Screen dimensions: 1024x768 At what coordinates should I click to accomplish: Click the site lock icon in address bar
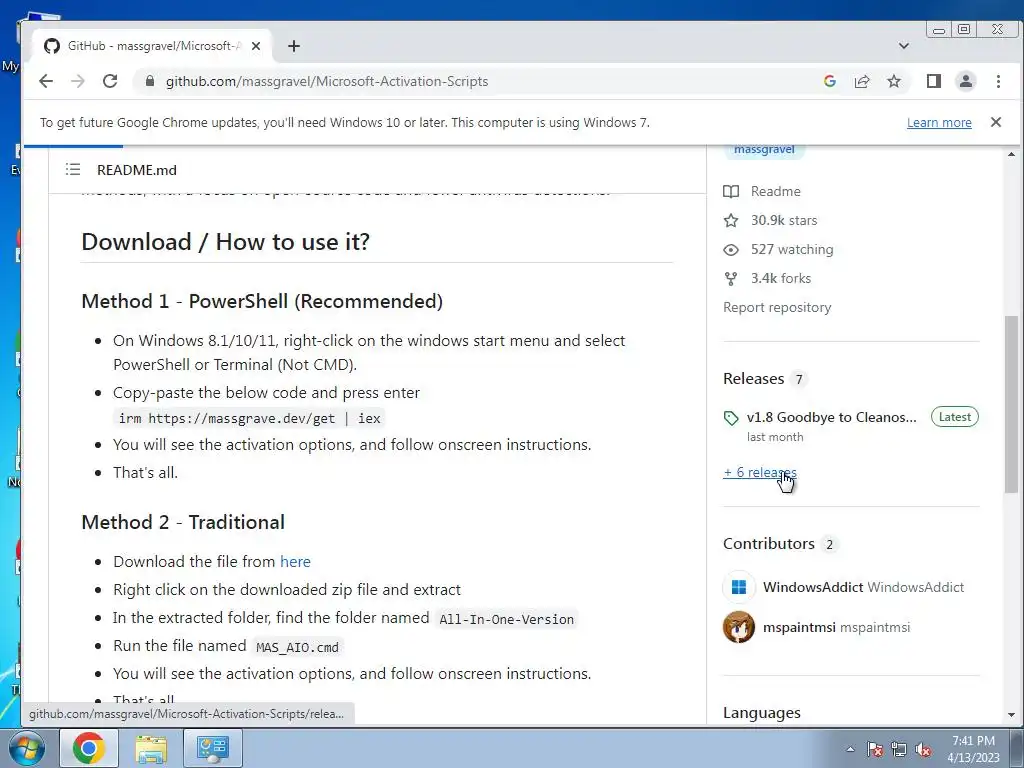[x=150, y=81]
